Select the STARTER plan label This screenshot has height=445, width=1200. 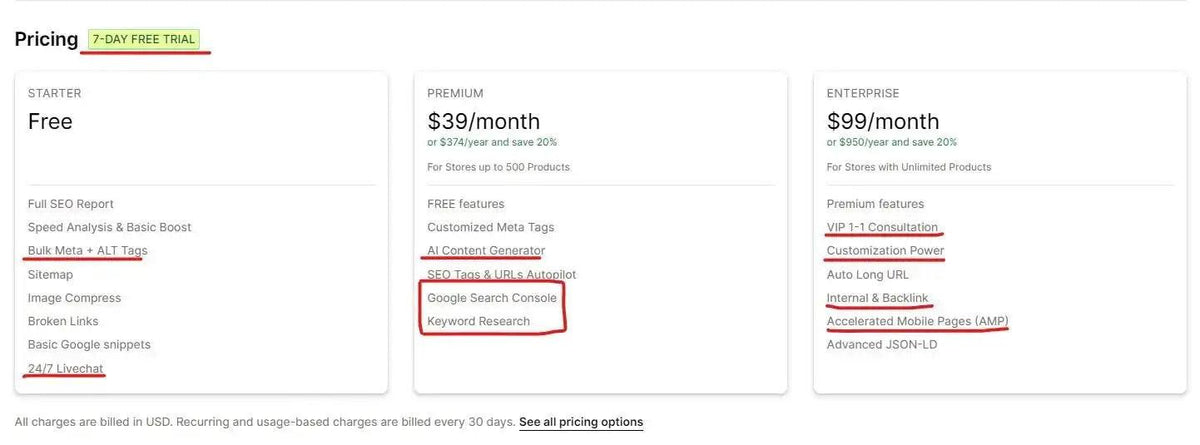click(55, 93)
